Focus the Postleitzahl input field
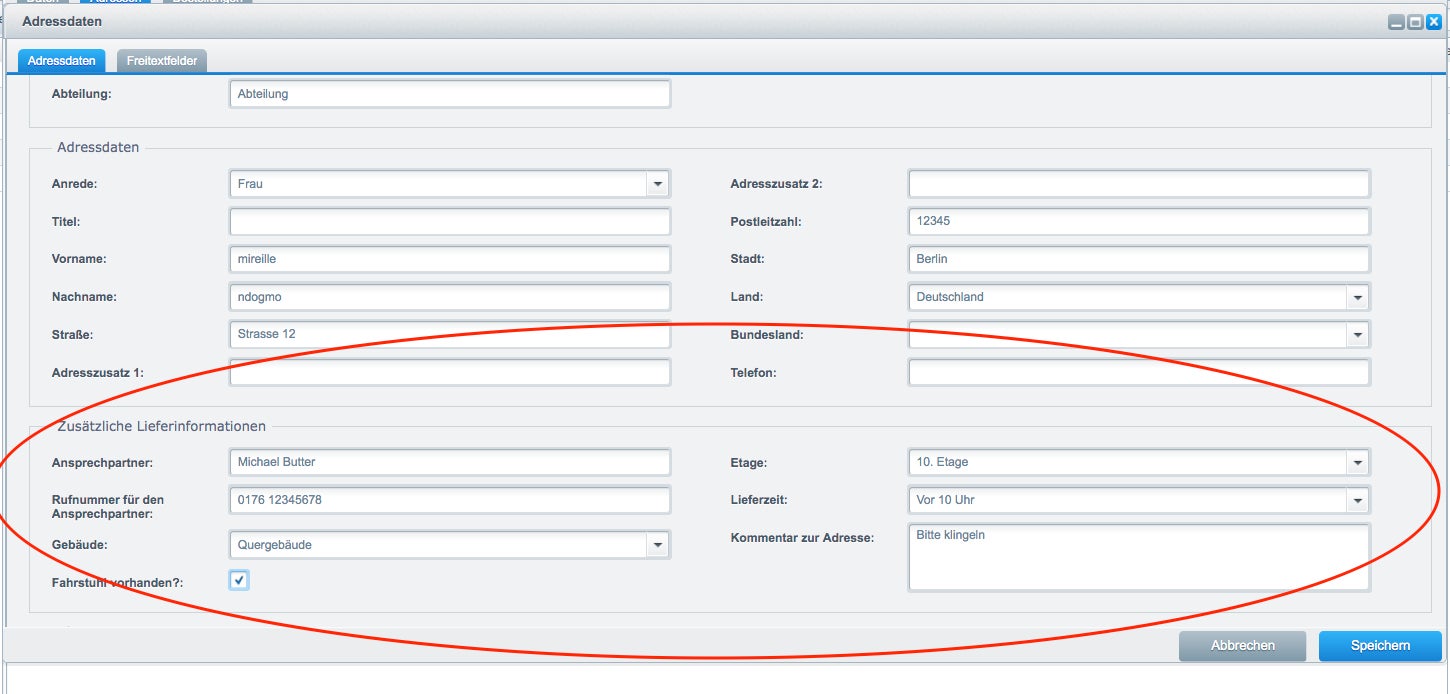This screenshot has height=694, width=1450. tap(1139, 221)
